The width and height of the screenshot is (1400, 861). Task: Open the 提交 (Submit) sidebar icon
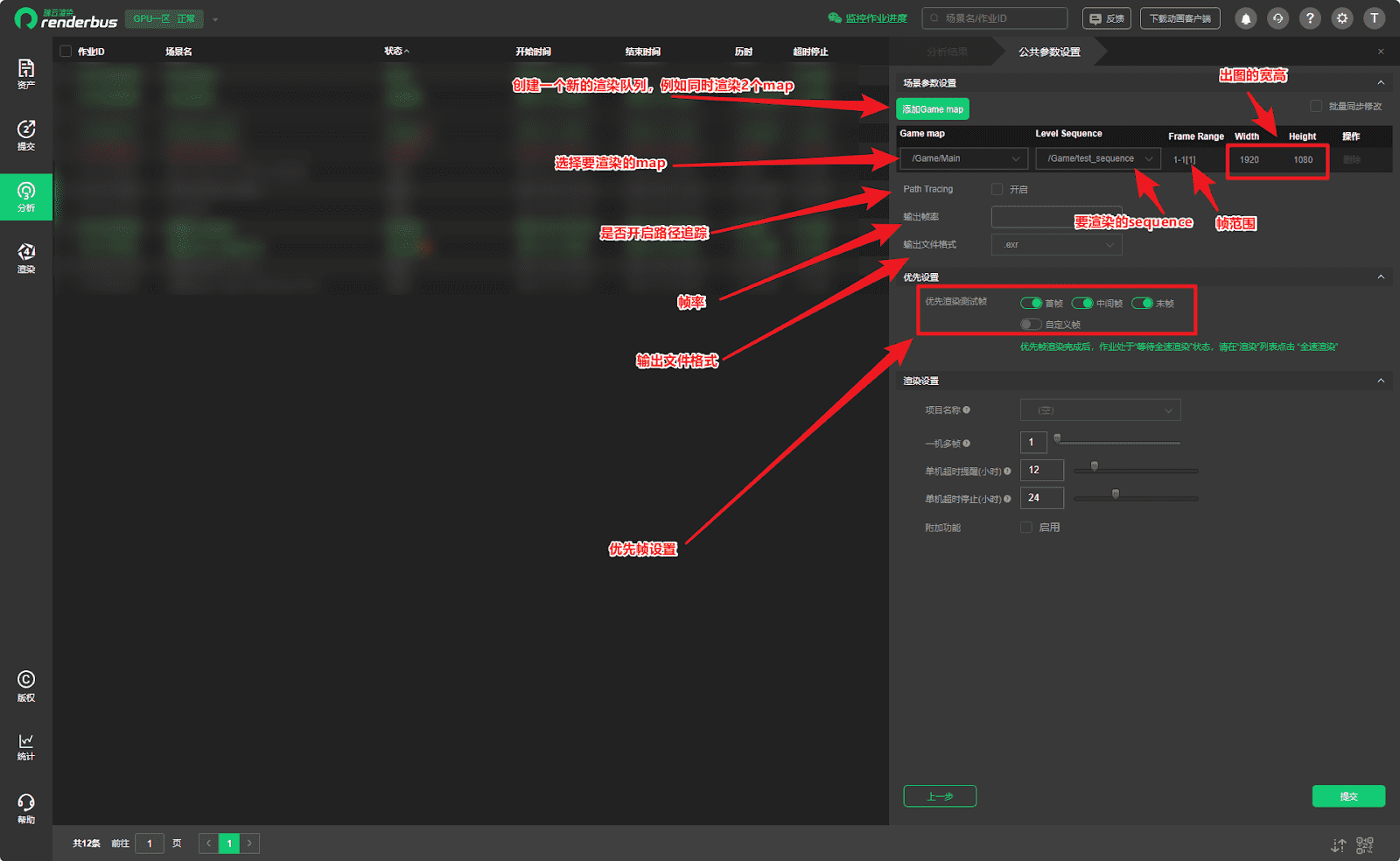pyautogui.click(x=26, y=135)
